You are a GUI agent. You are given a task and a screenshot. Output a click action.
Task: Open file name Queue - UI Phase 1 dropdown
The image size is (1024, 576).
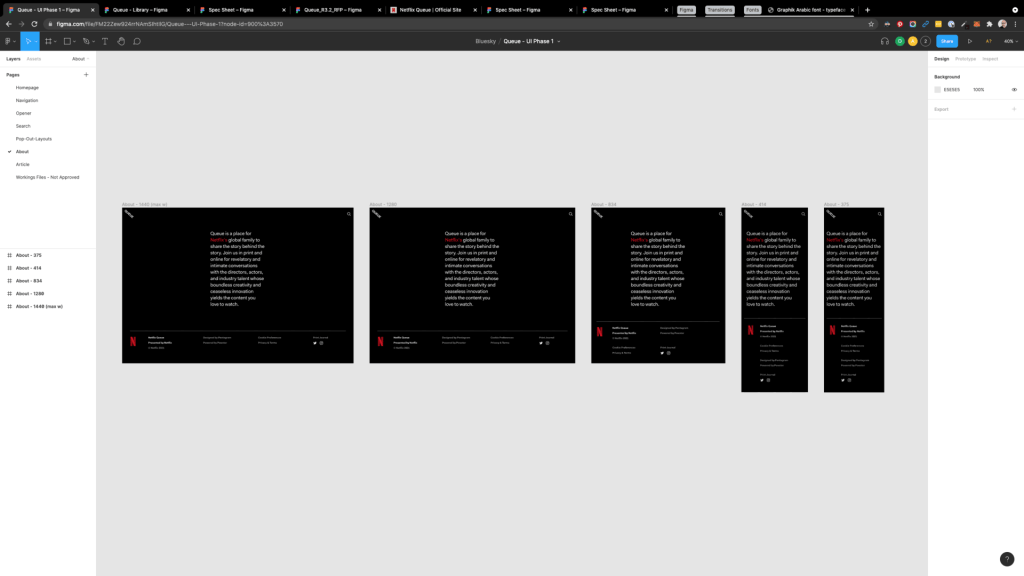[531, 41]
